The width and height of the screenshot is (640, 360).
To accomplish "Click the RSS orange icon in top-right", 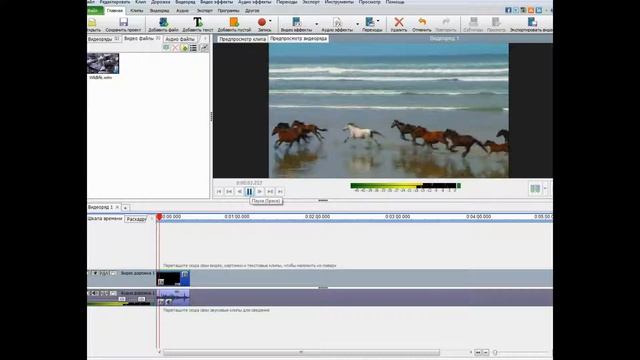I will pos(531,10).
